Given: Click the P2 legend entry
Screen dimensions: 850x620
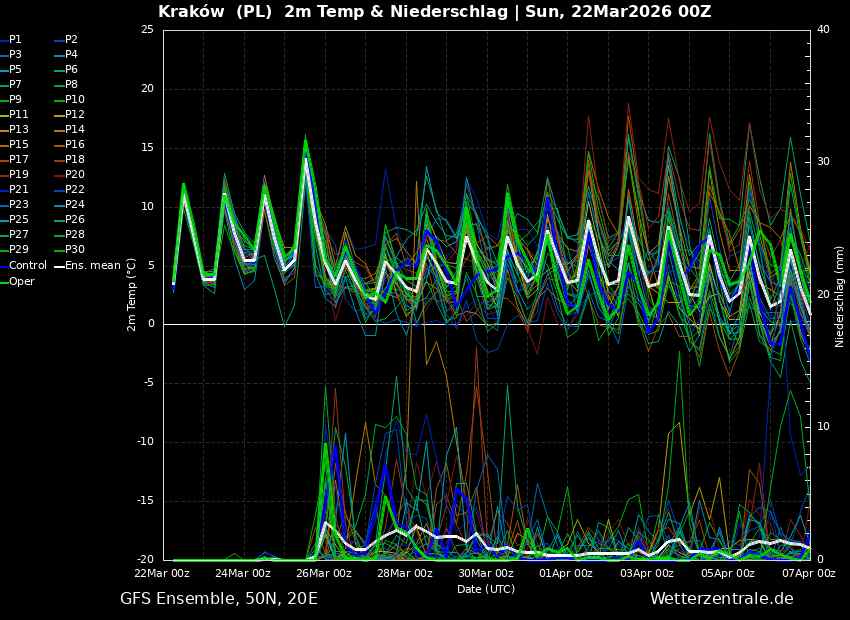Looking at the screenshot, I should [66, 40].
